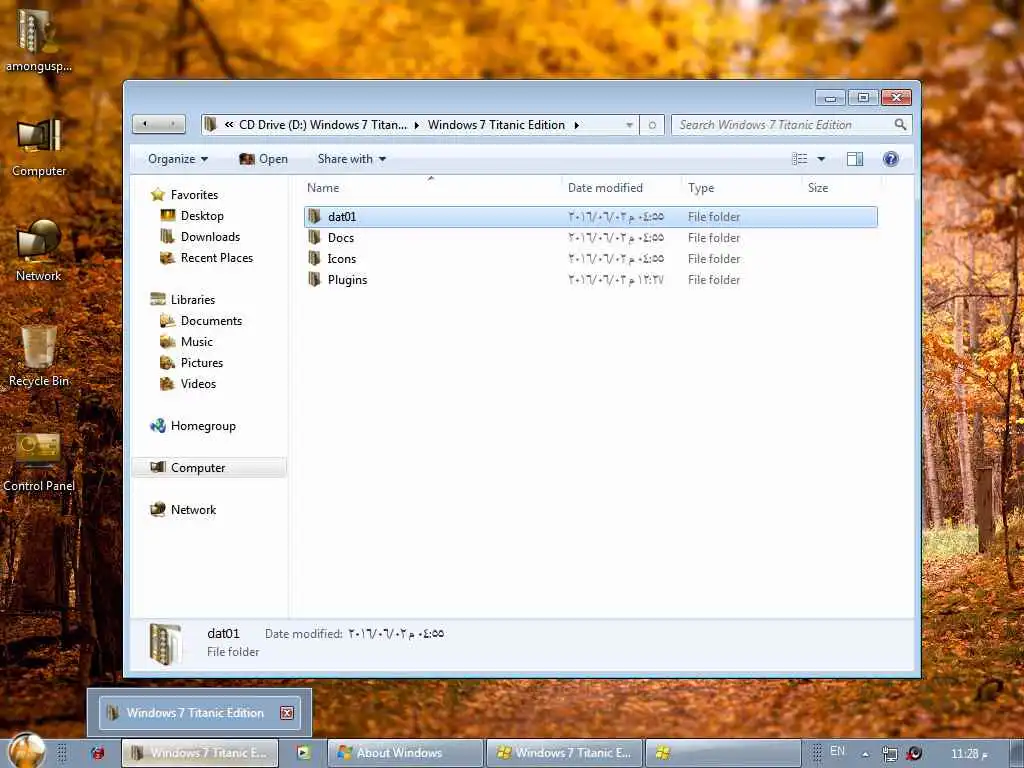Screen dimensions: 1024x768
Task: Click the Back navigation arrow
Action: click(145, 124)
